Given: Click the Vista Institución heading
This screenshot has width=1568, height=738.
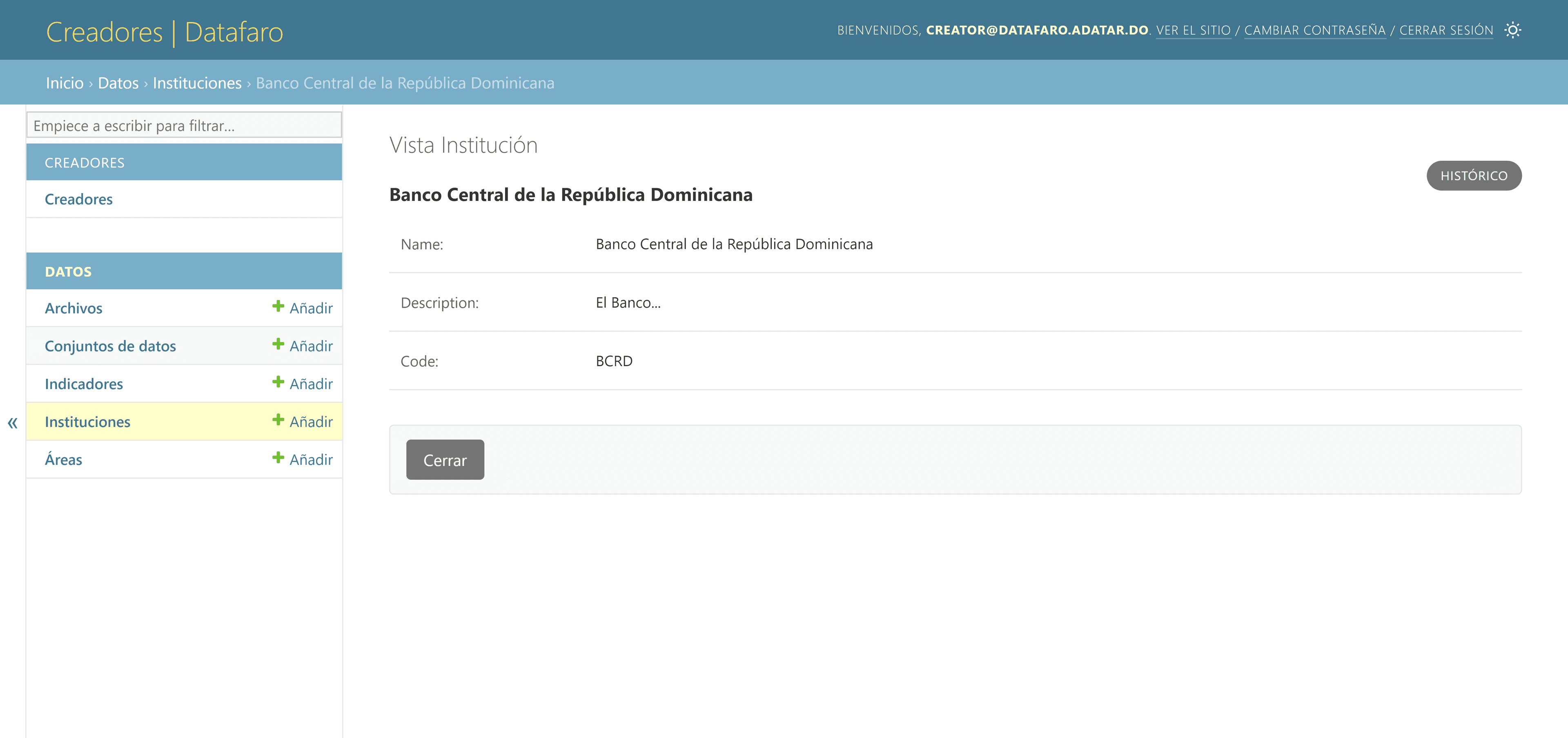Looking at the screenshot, I should (x=463, y=145).
